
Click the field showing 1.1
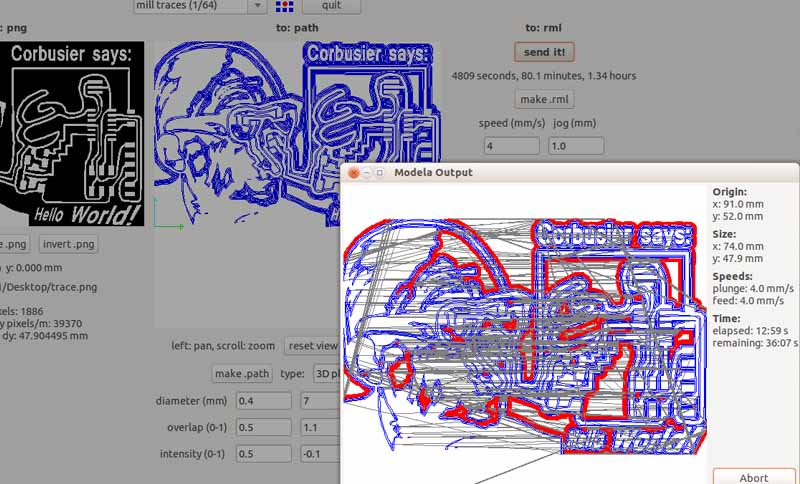click(x=320, y=427)
